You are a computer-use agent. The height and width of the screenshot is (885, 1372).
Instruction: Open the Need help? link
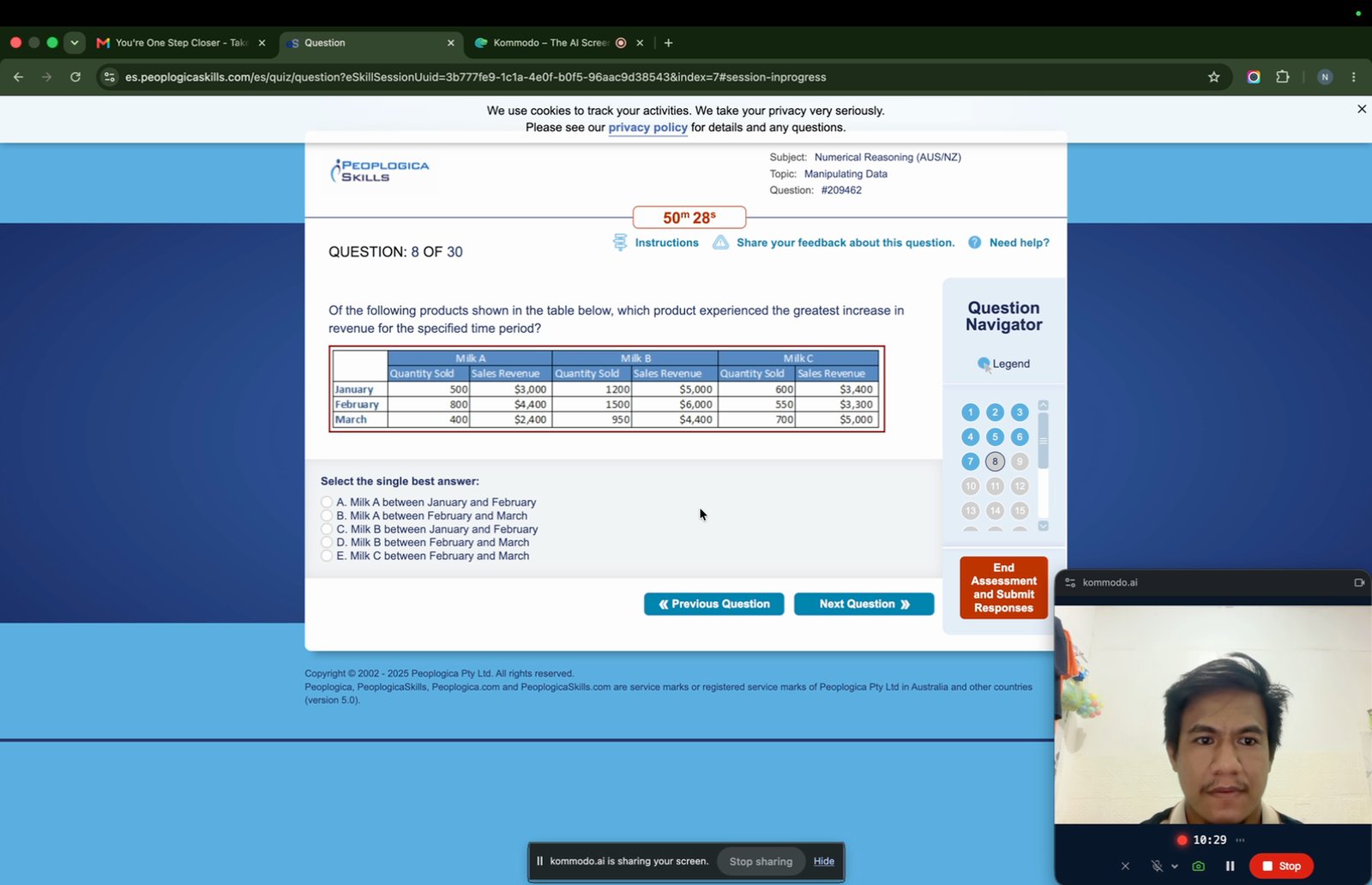pos(1019,243)
